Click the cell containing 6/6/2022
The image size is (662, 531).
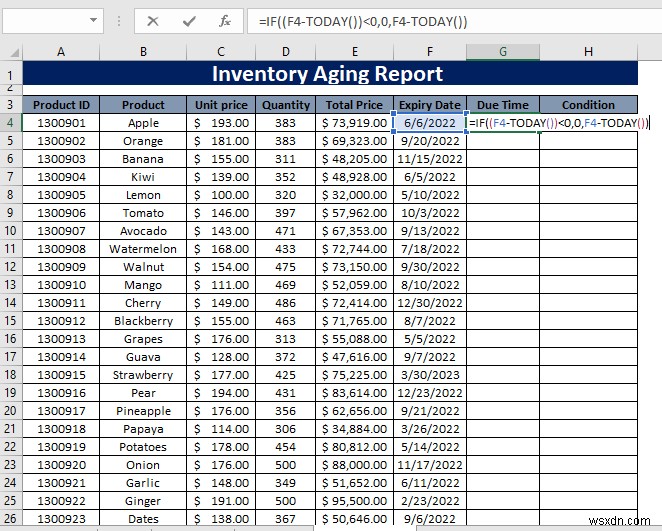[430, 123]
